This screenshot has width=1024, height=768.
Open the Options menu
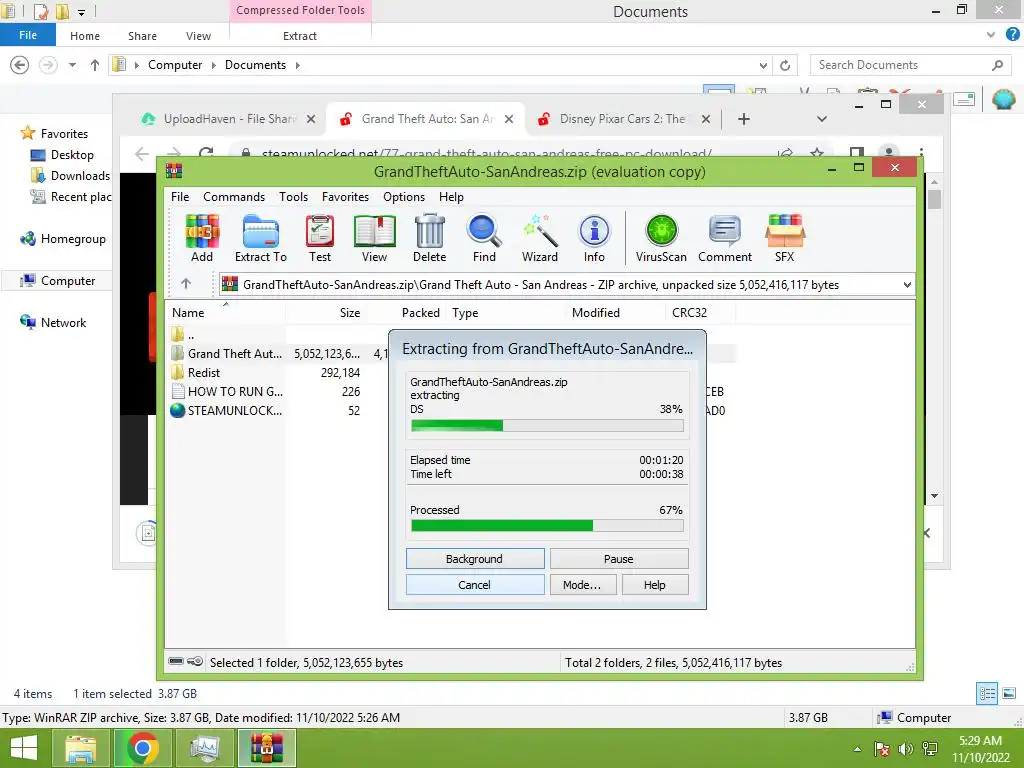404,197
